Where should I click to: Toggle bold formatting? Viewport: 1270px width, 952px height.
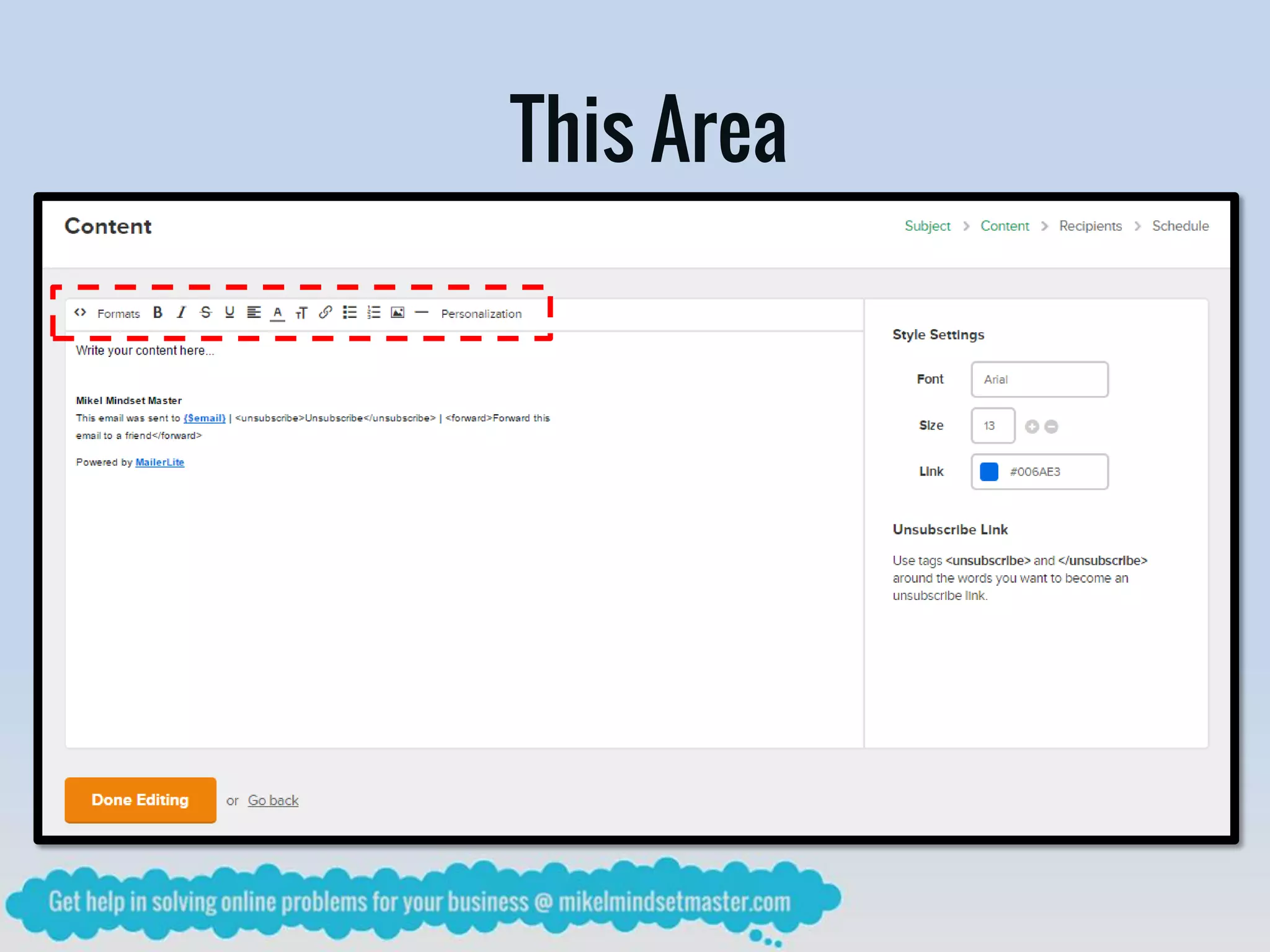(158, 312)
